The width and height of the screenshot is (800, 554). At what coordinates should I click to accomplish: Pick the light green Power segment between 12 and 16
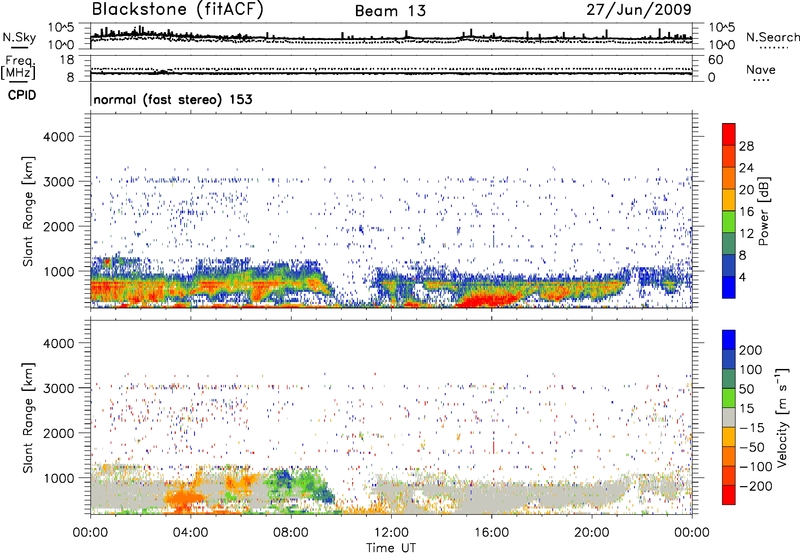(x=729, y=221)
